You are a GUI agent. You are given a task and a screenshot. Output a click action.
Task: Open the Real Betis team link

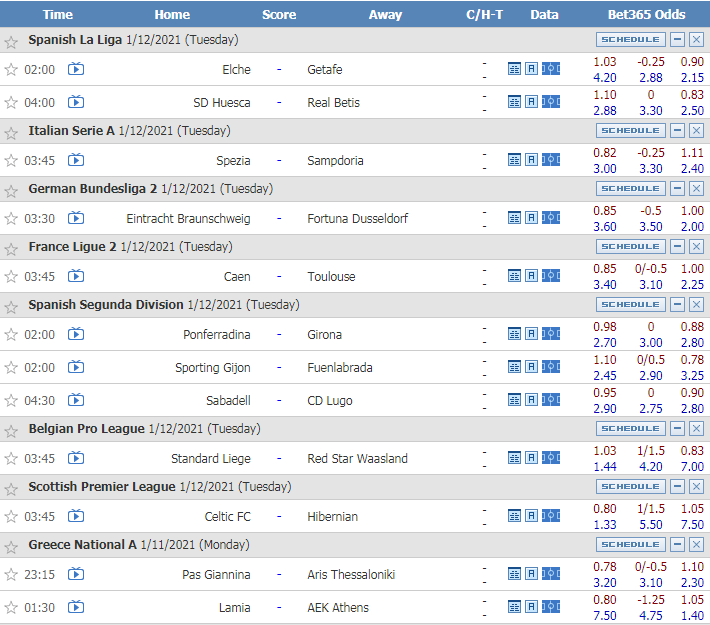pos(333,103)
